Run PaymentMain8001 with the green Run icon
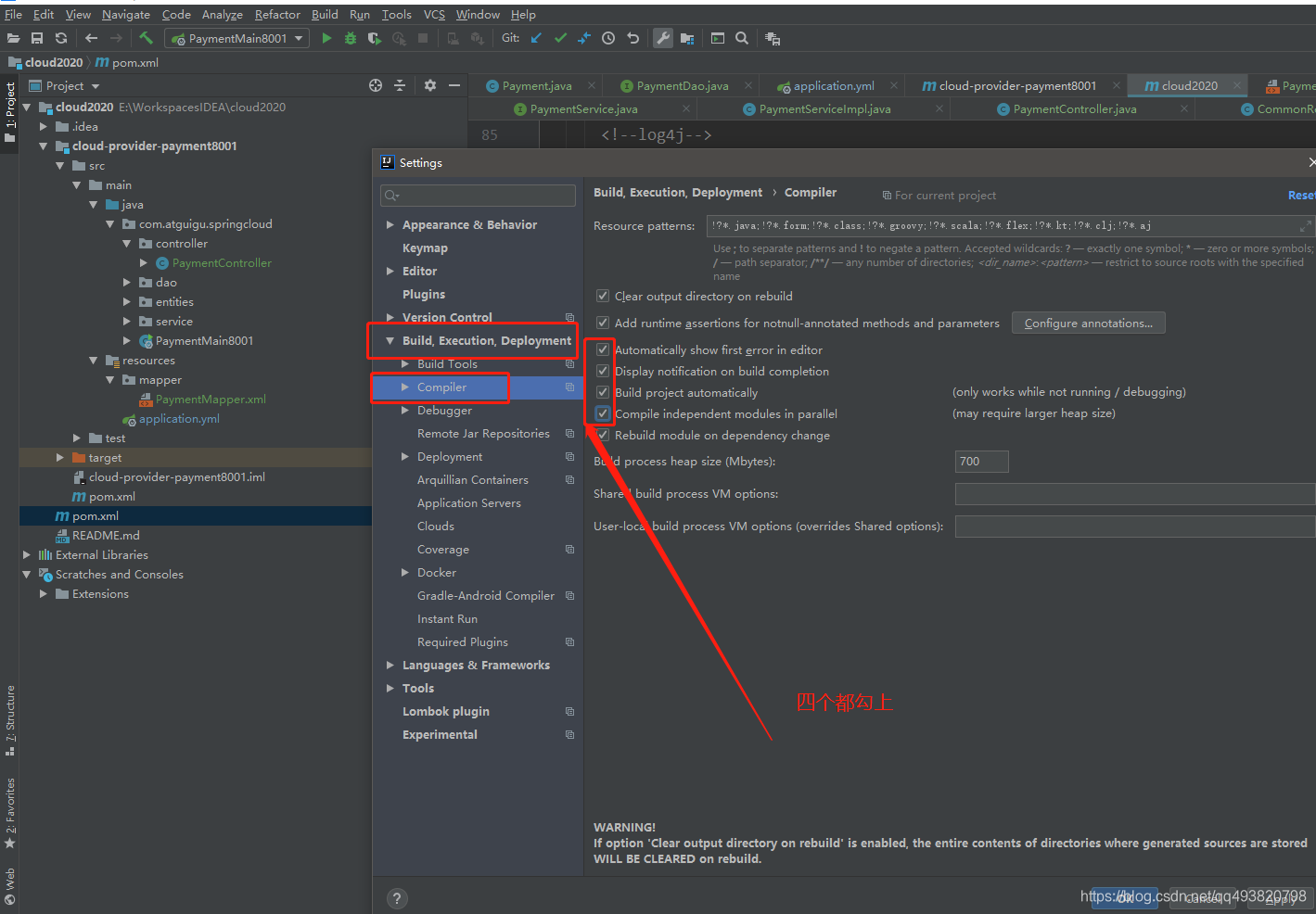Image resolution: width=1316 pixels, height=914 pixels. 326,38
